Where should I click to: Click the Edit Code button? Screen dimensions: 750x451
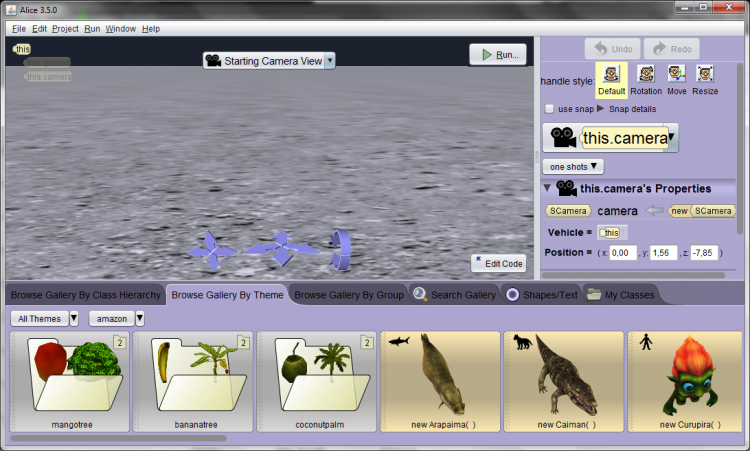point(498,264)
